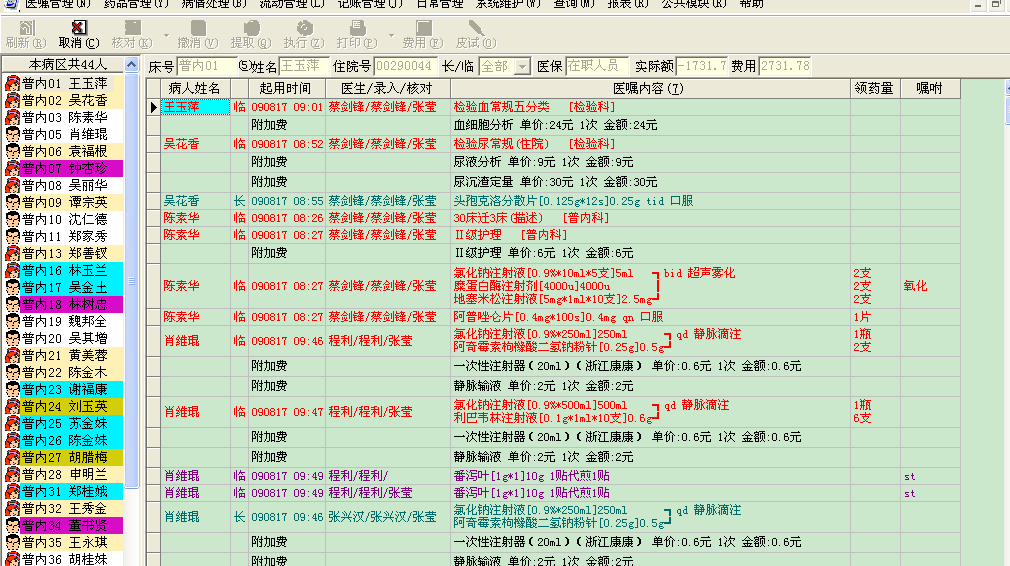
Task: Click the 090817 09:47 start time cell
Action: (287, 411)
